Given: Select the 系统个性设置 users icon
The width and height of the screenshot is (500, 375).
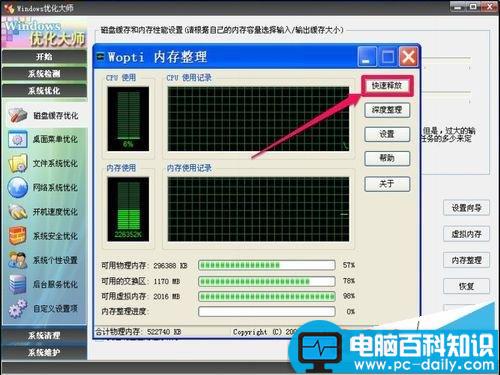Looking at the screenshot, I should 18,260.
